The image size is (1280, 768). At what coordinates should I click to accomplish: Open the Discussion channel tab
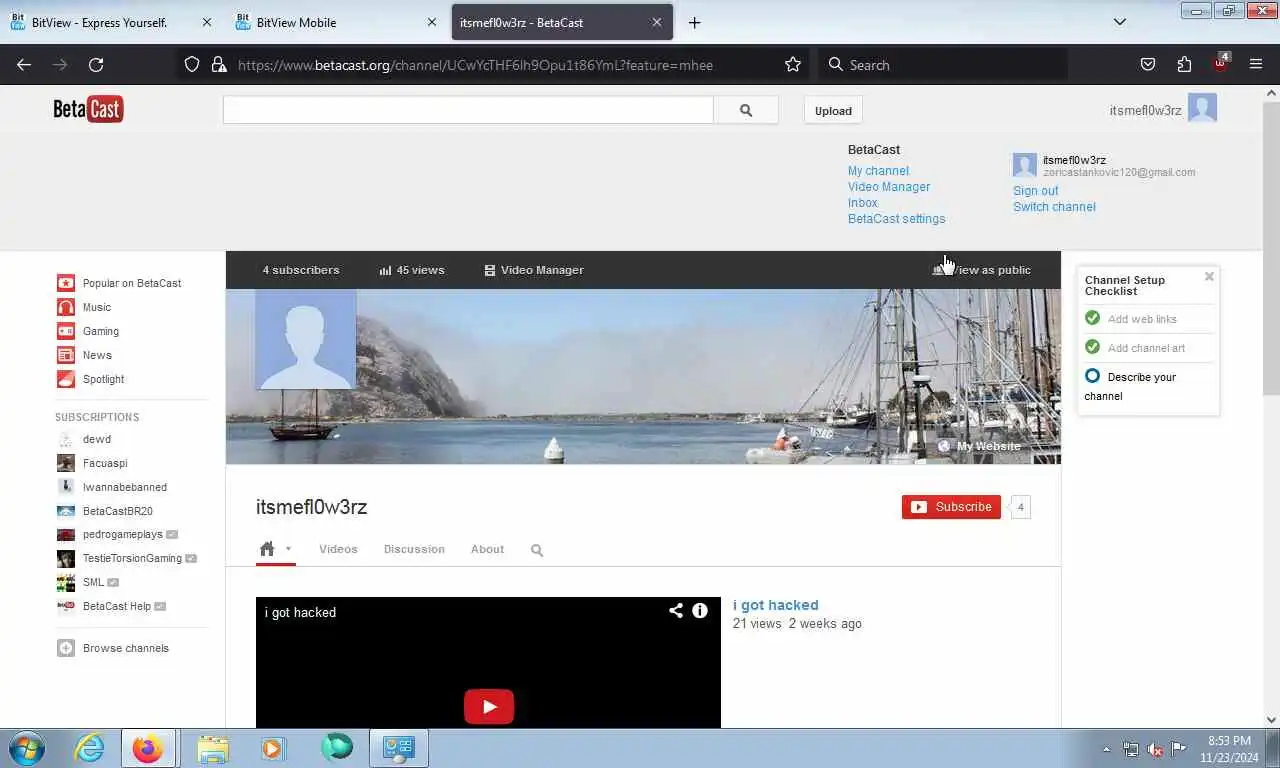(x=414, y=549)
